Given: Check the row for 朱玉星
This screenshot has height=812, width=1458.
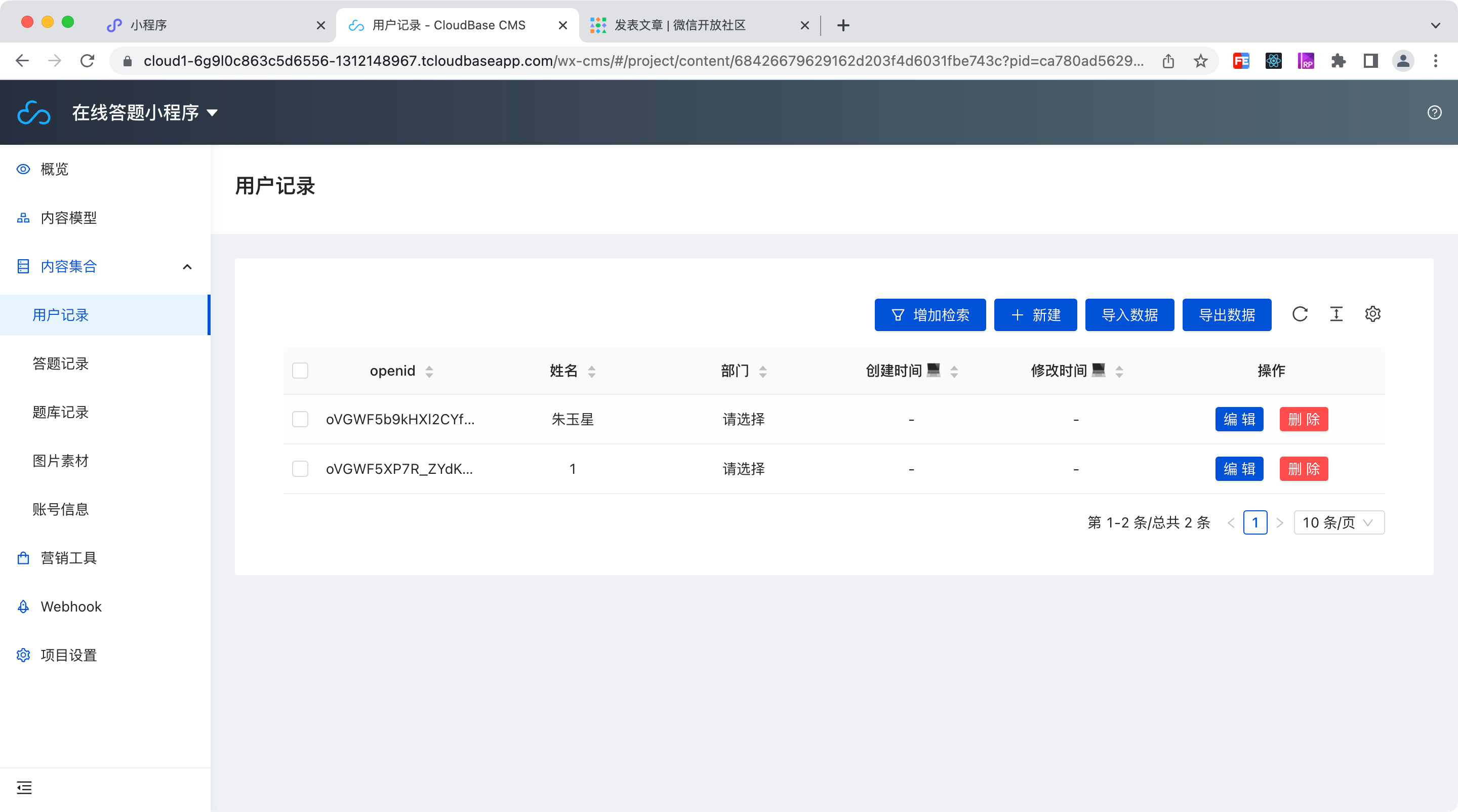Looking at the screenshot, I should [300, 419].
